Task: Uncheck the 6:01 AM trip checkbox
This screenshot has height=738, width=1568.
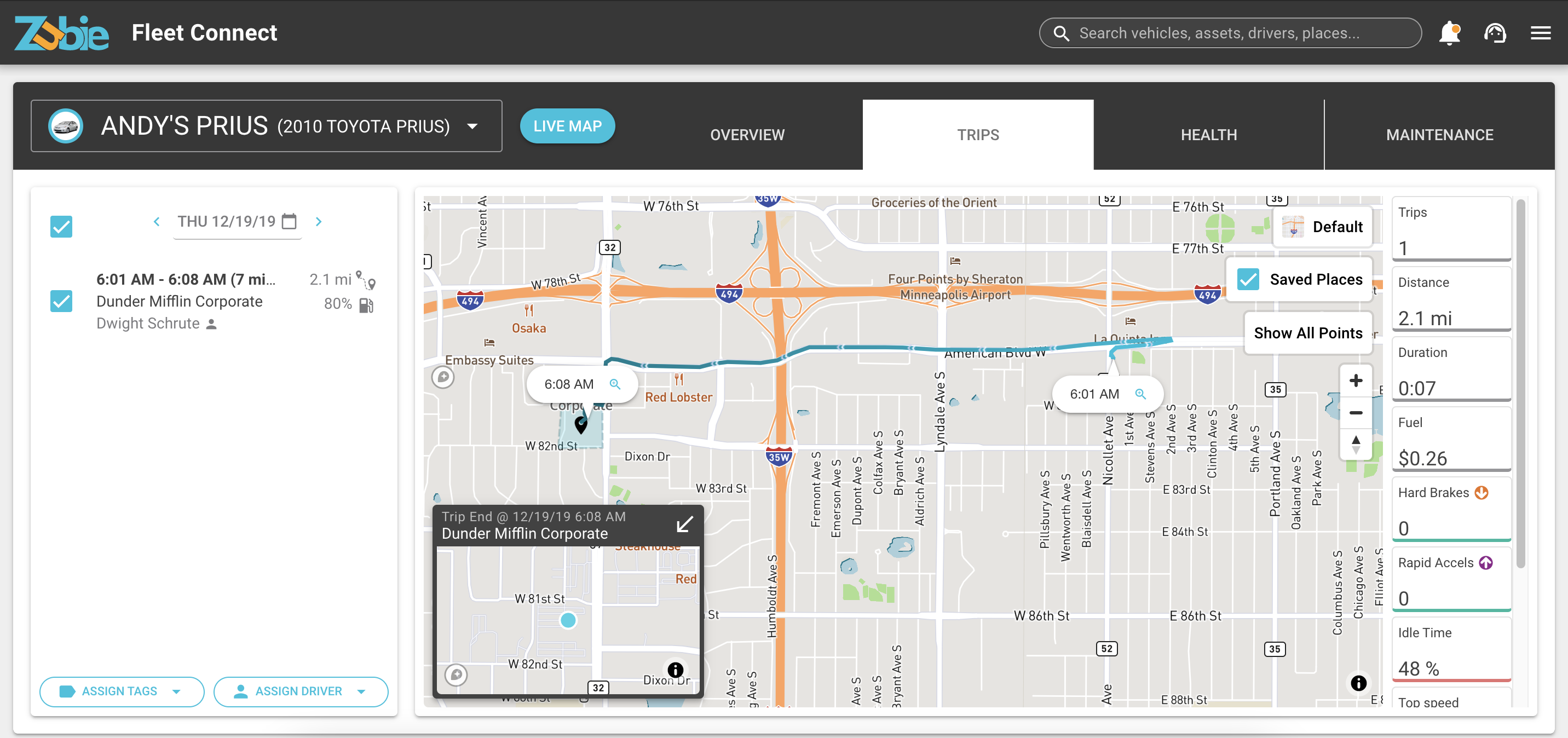Action: tap(61, 301)
